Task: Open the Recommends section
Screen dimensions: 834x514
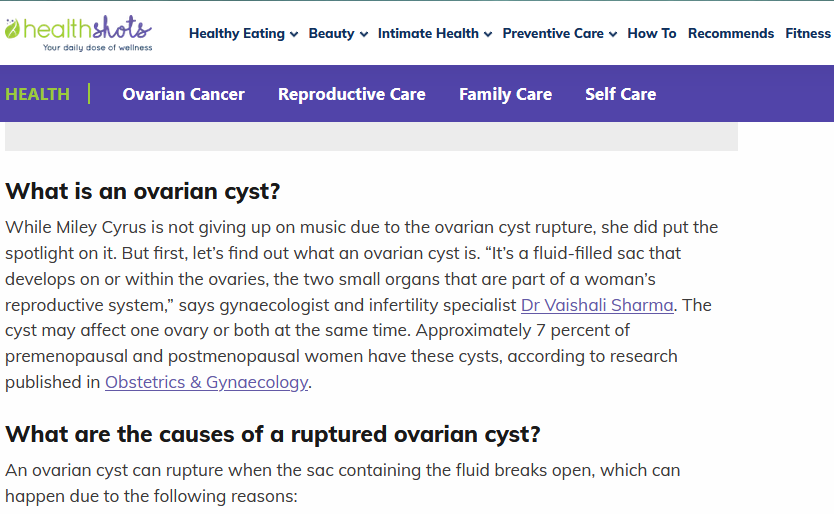Action: (x=731, y=34)
